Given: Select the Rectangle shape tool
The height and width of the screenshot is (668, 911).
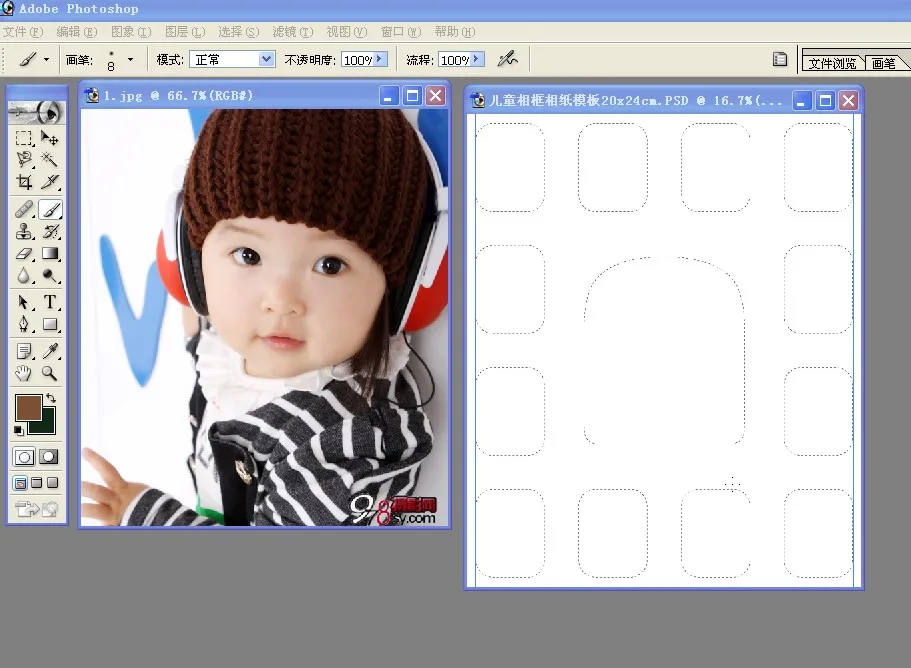Looking at the screenshot, I should coord(50,324).
